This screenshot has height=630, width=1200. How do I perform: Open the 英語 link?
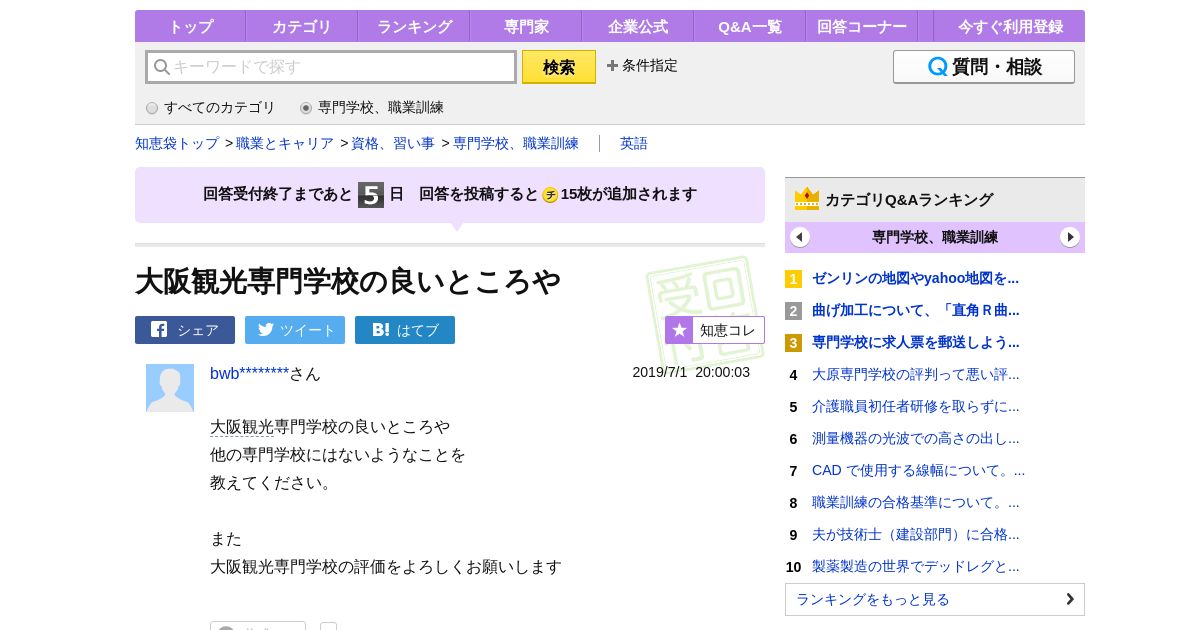point(634,143)
